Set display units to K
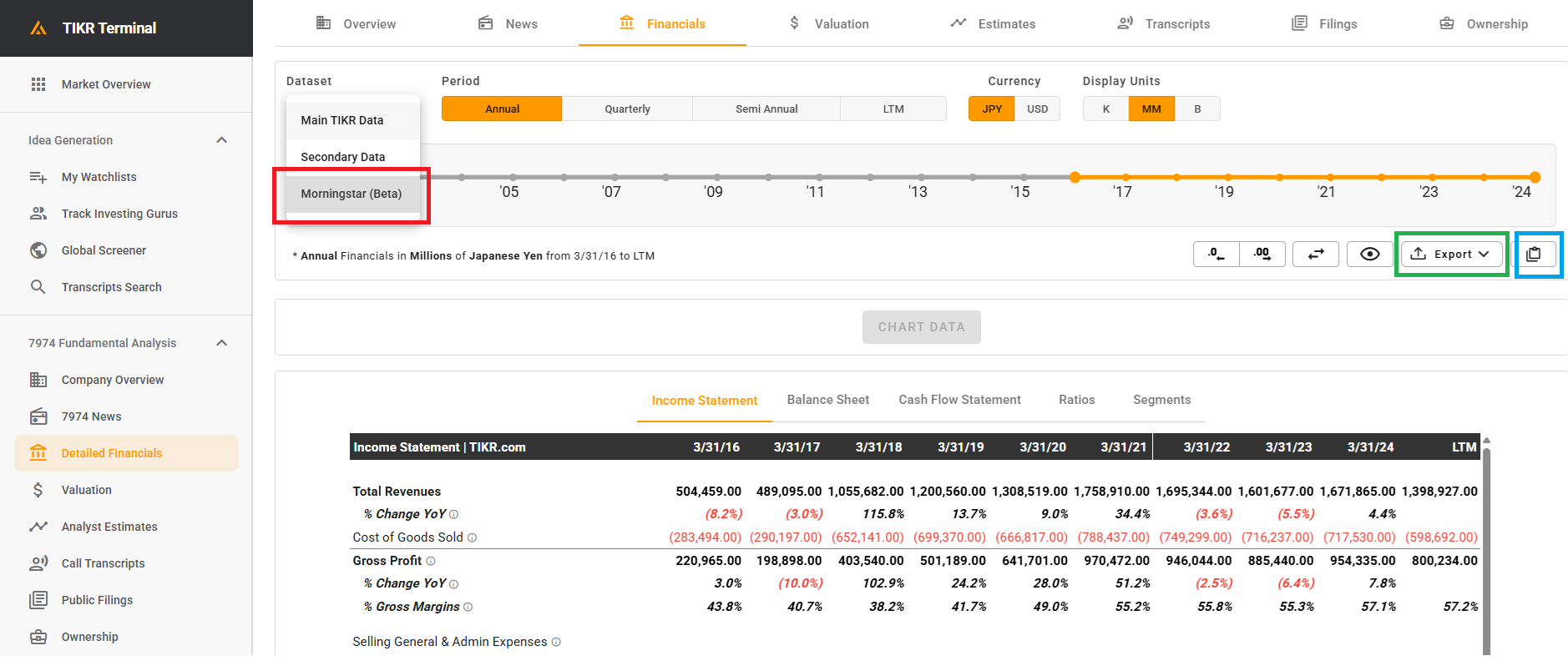Screen dimensions: 1568x671 coord(1106,109)
